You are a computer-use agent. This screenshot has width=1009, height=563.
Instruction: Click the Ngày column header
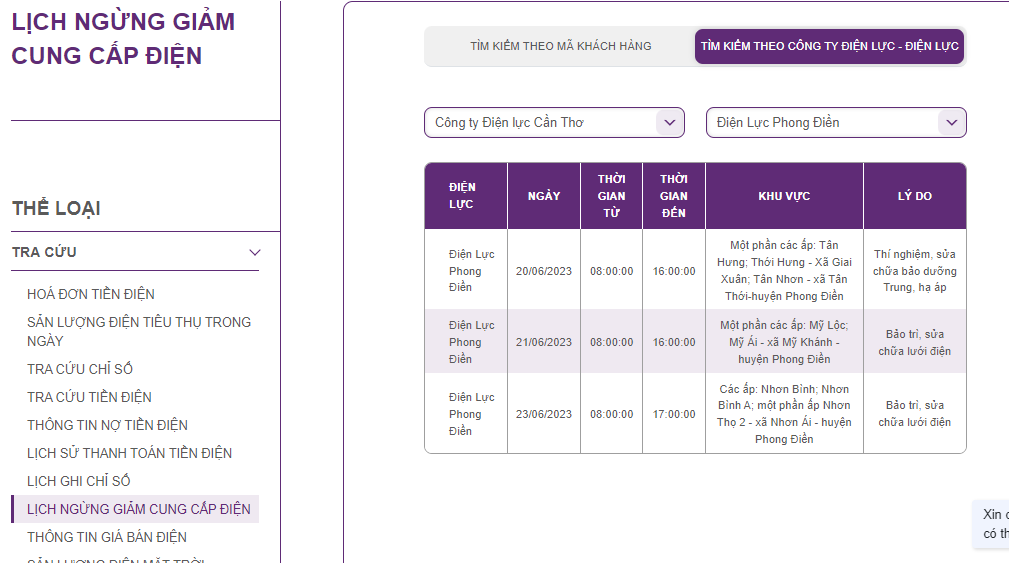544,196
